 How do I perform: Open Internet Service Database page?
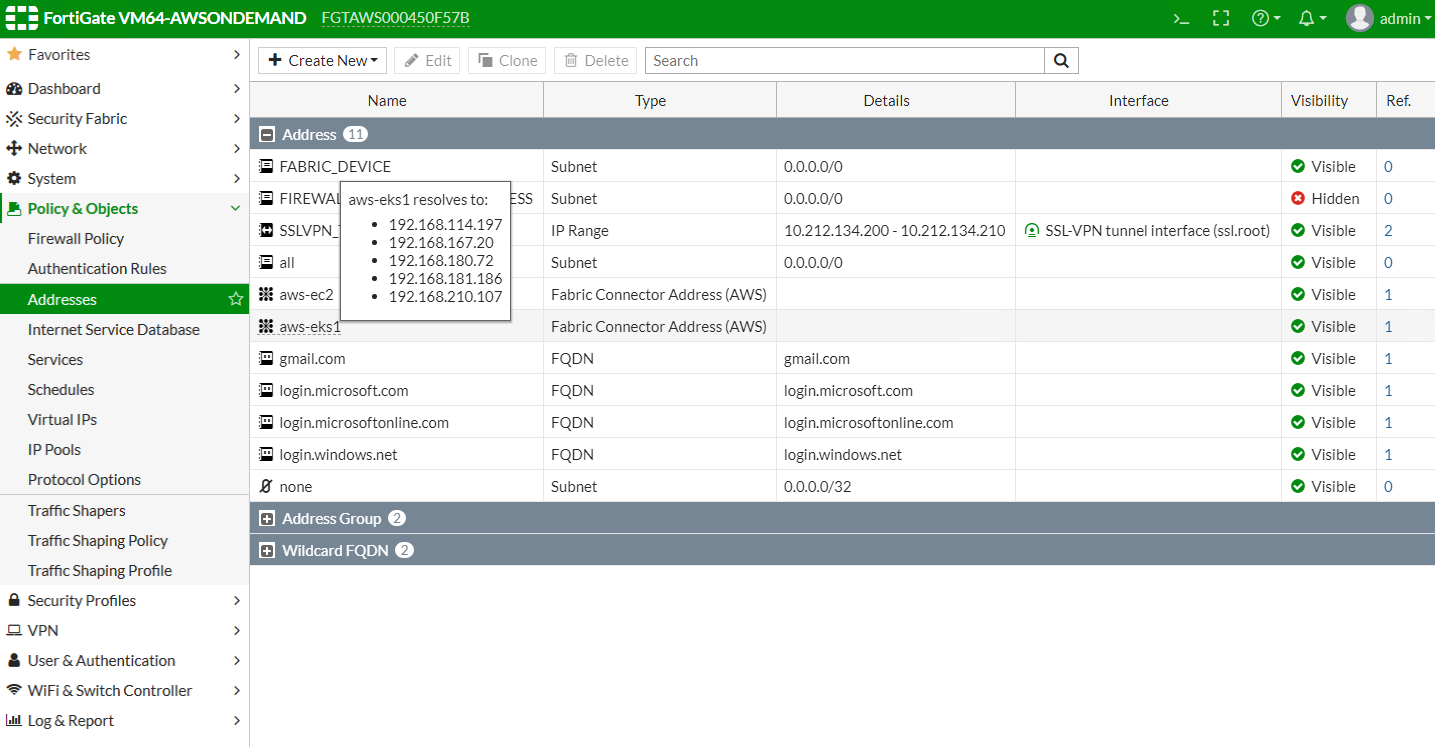coord(114,330)
